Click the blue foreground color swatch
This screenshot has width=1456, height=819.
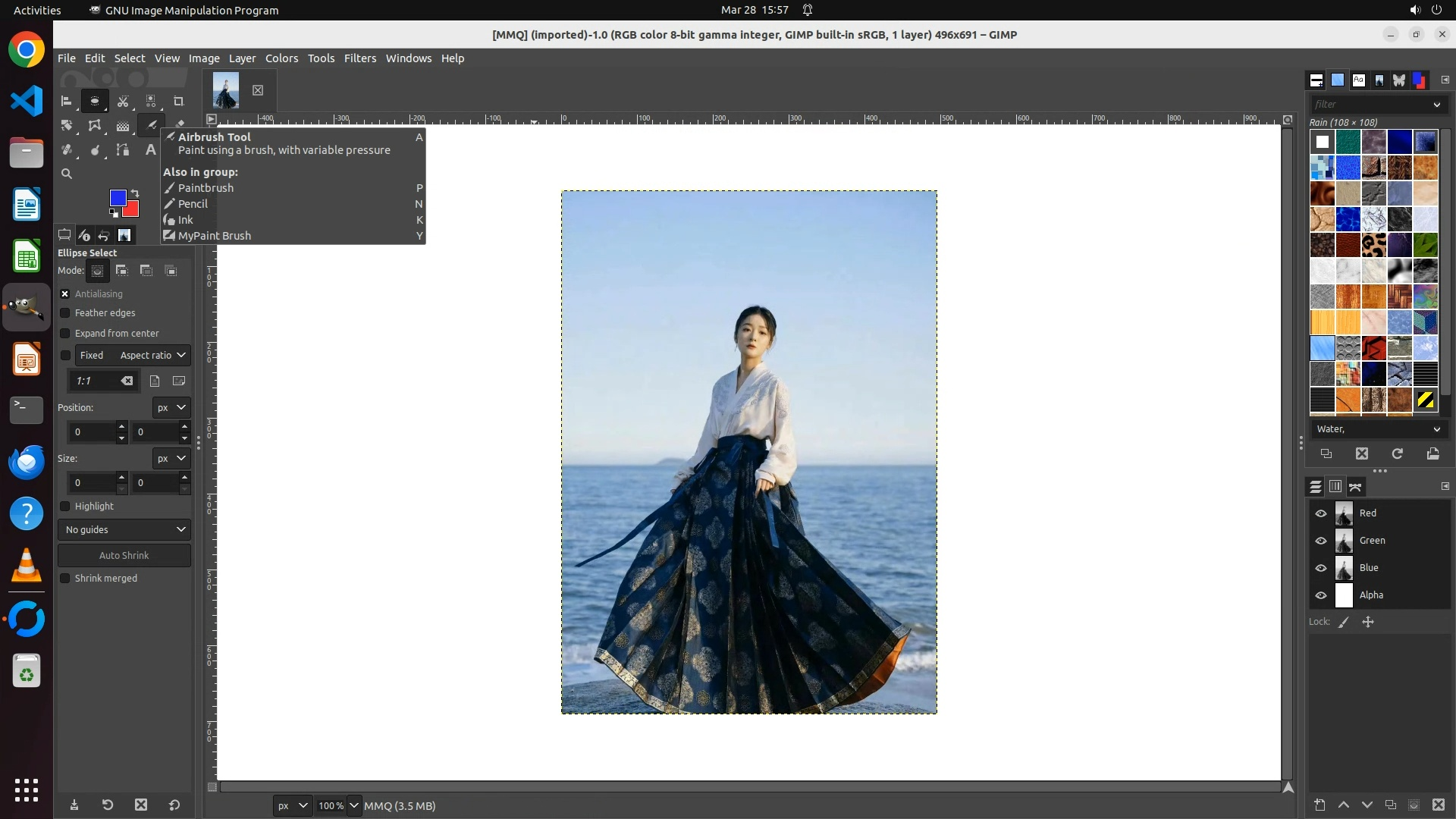(x=118, y=198)
